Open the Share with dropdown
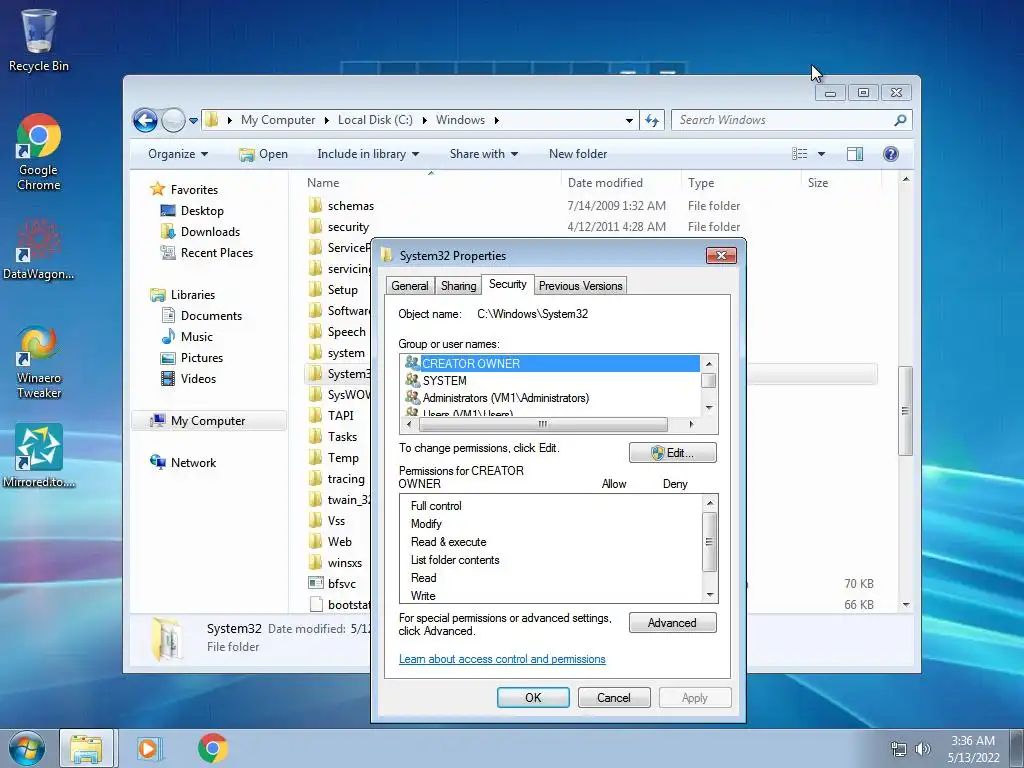The image size is (1024, 768). point(484,154)
